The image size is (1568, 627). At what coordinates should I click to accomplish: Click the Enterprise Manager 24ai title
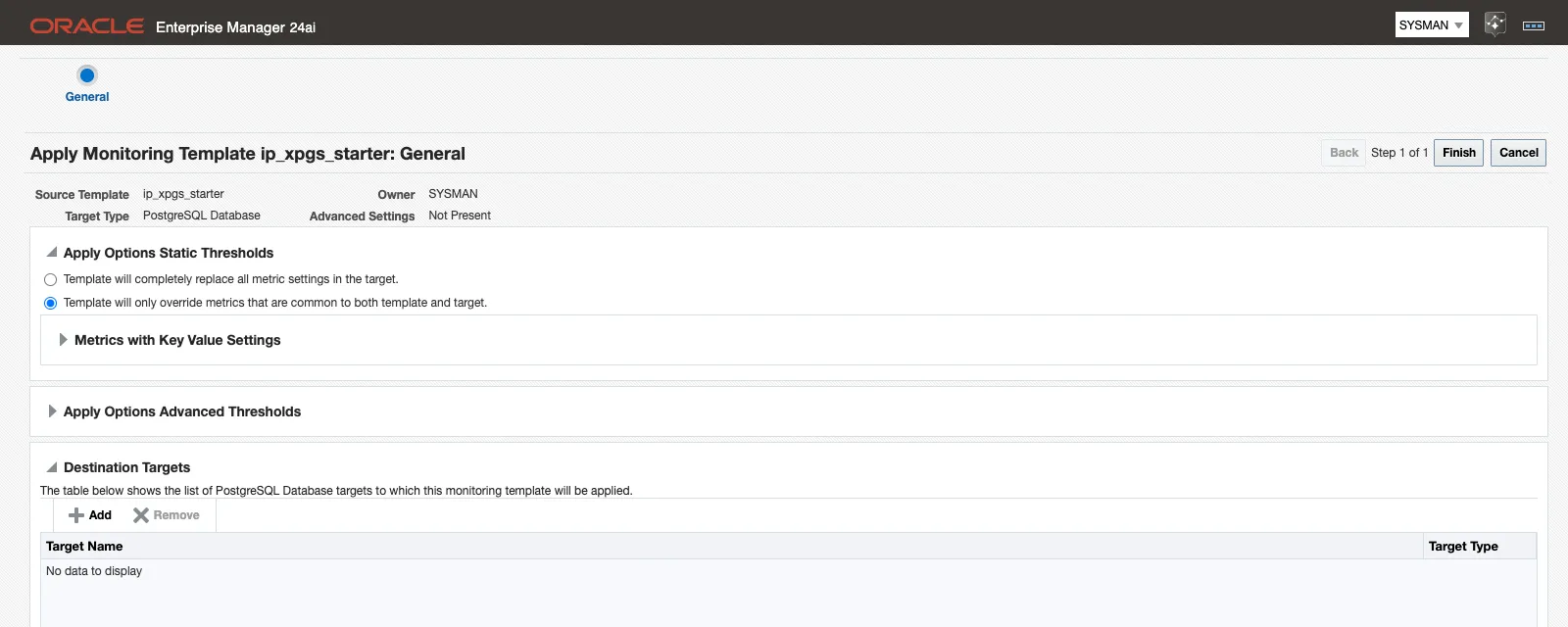[x=235, y=27]
